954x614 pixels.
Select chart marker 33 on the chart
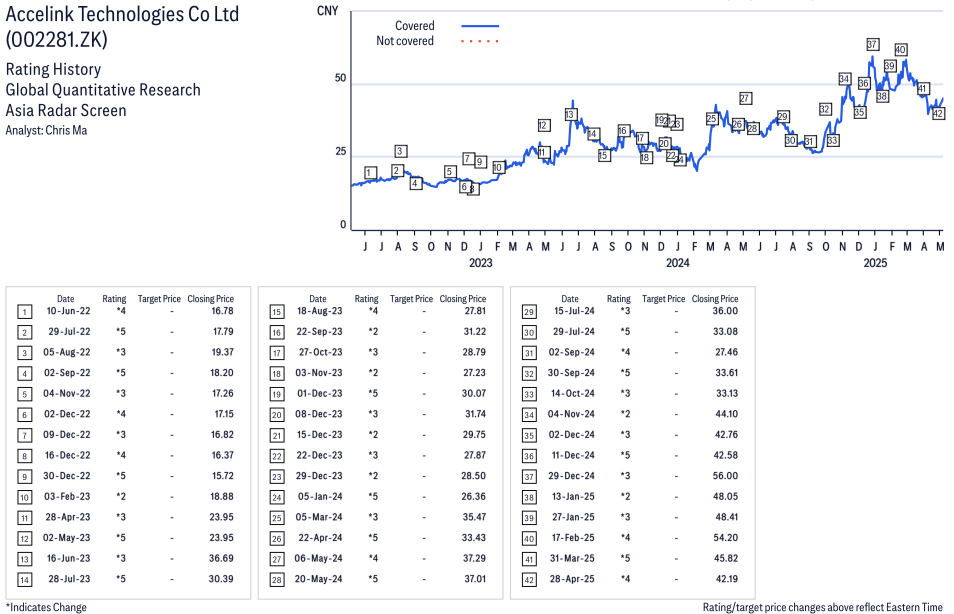[832, 141]
